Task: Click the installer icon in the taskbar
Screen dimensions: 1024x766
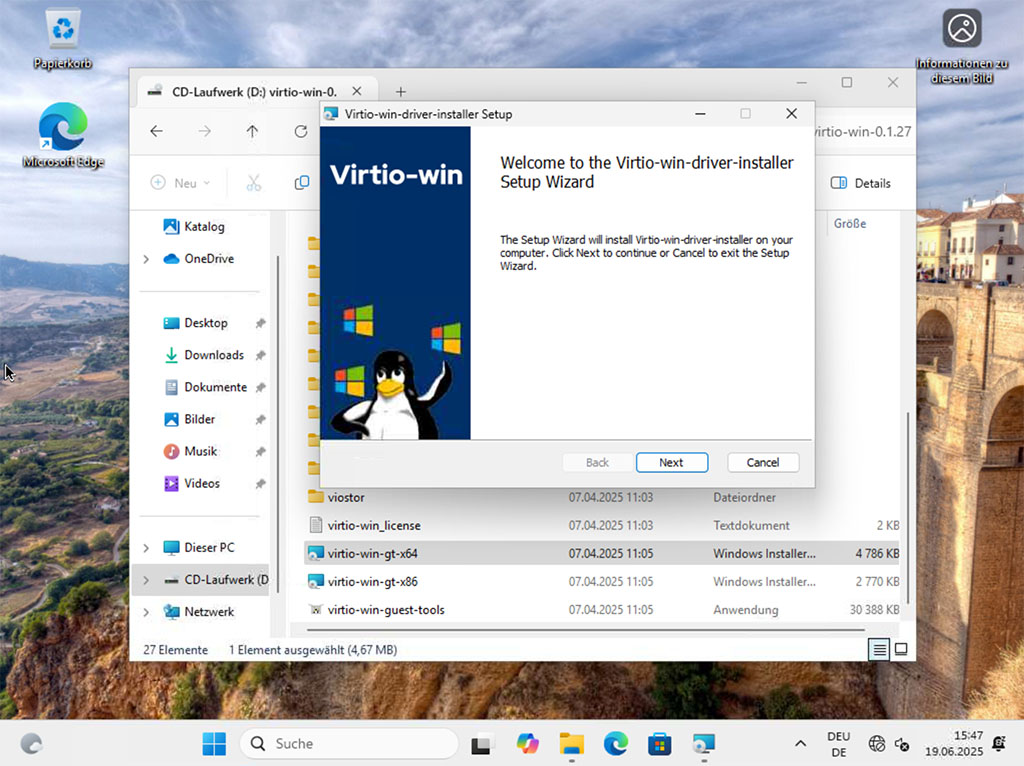Action: pyautogui.click(x=704, y=743)
